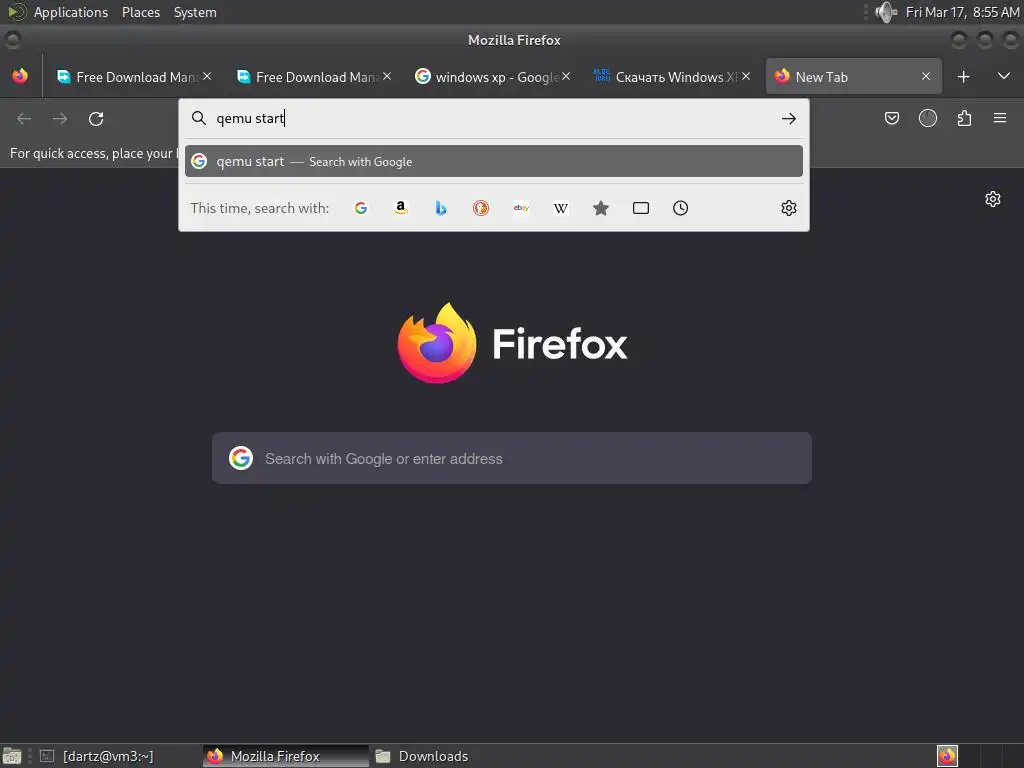
Task: Open the Places menu
Action: pyautogui.click(x=141, y=12)
